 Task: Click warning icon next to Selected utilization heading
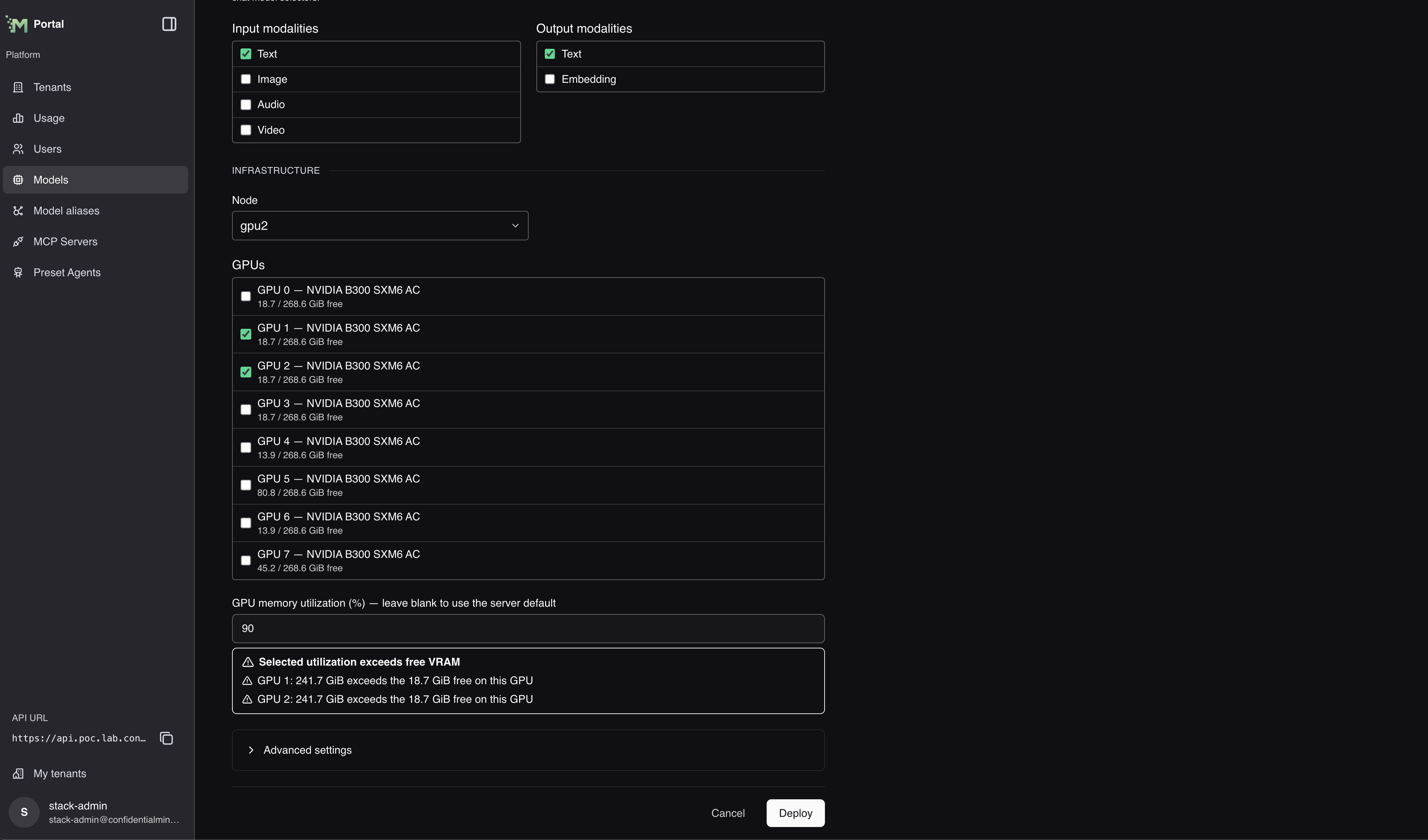[x=247, y=662]
